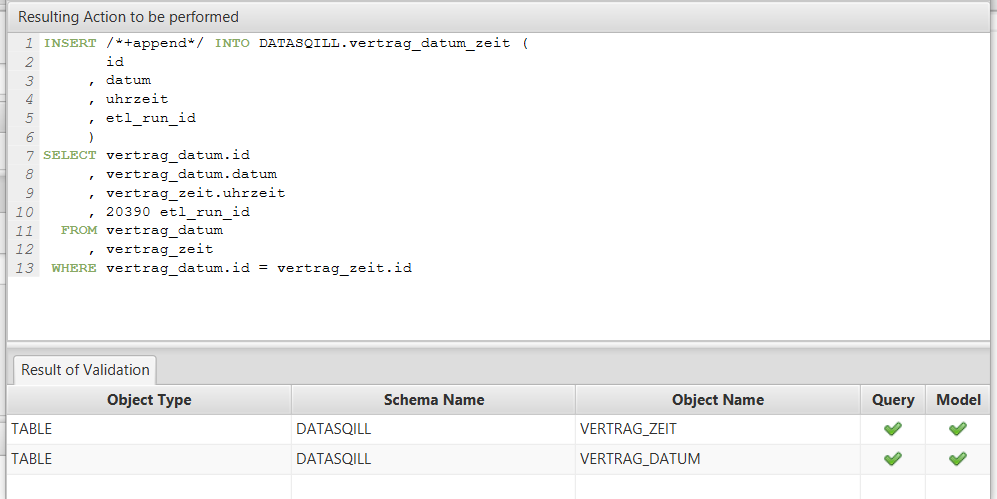Click the Query column header
This screenshot has width=997, height=499.
[893, 400]
